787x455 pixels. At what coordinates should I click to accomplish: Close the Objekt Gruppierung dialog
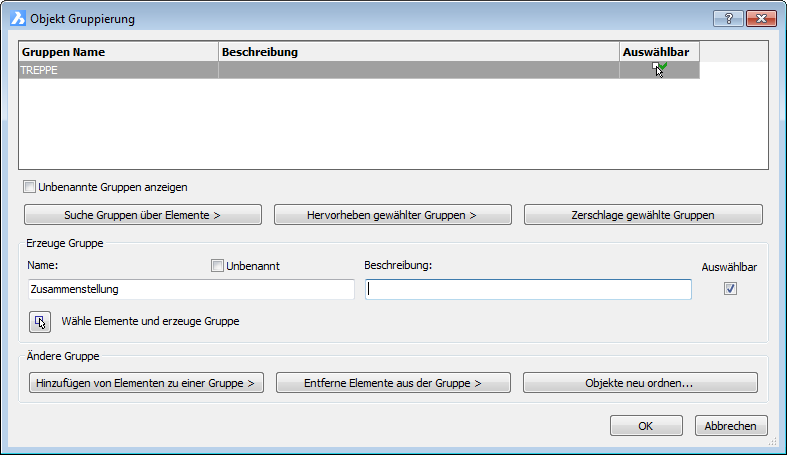pos(759,19)
